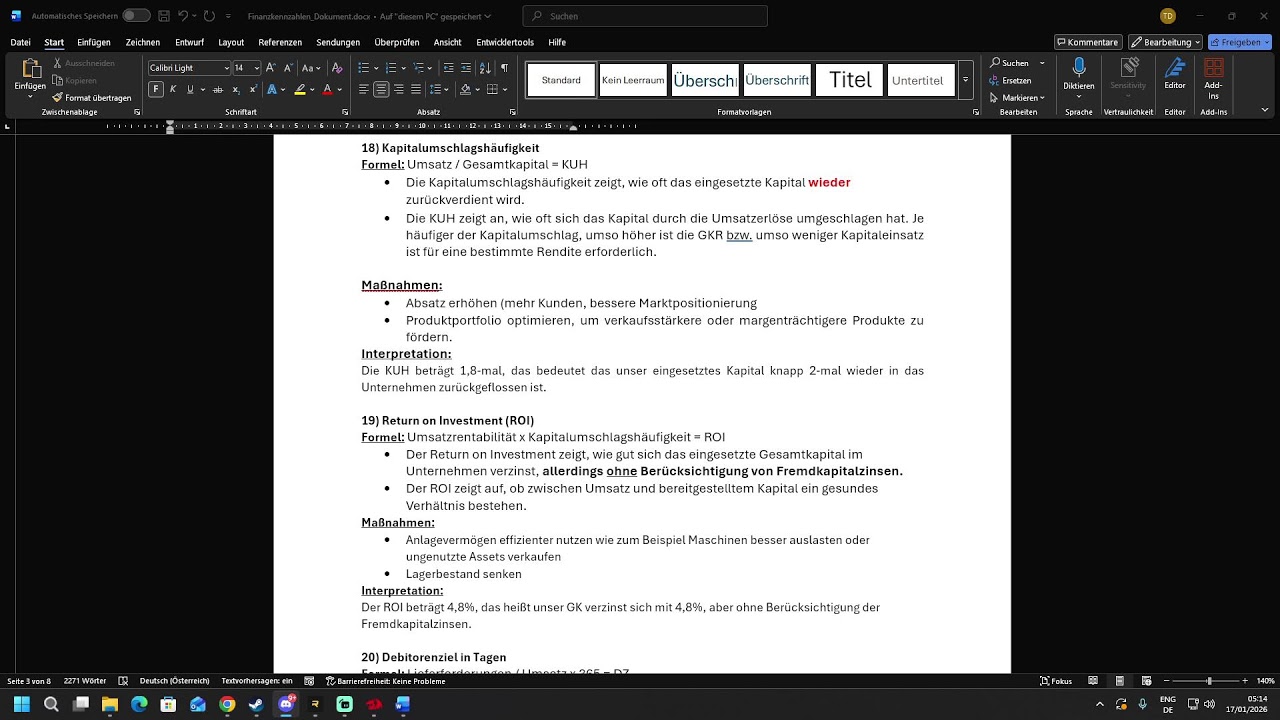Click Suchen in Bearbeiten group
1280x720 pixels.
[x=1011, y=63]
